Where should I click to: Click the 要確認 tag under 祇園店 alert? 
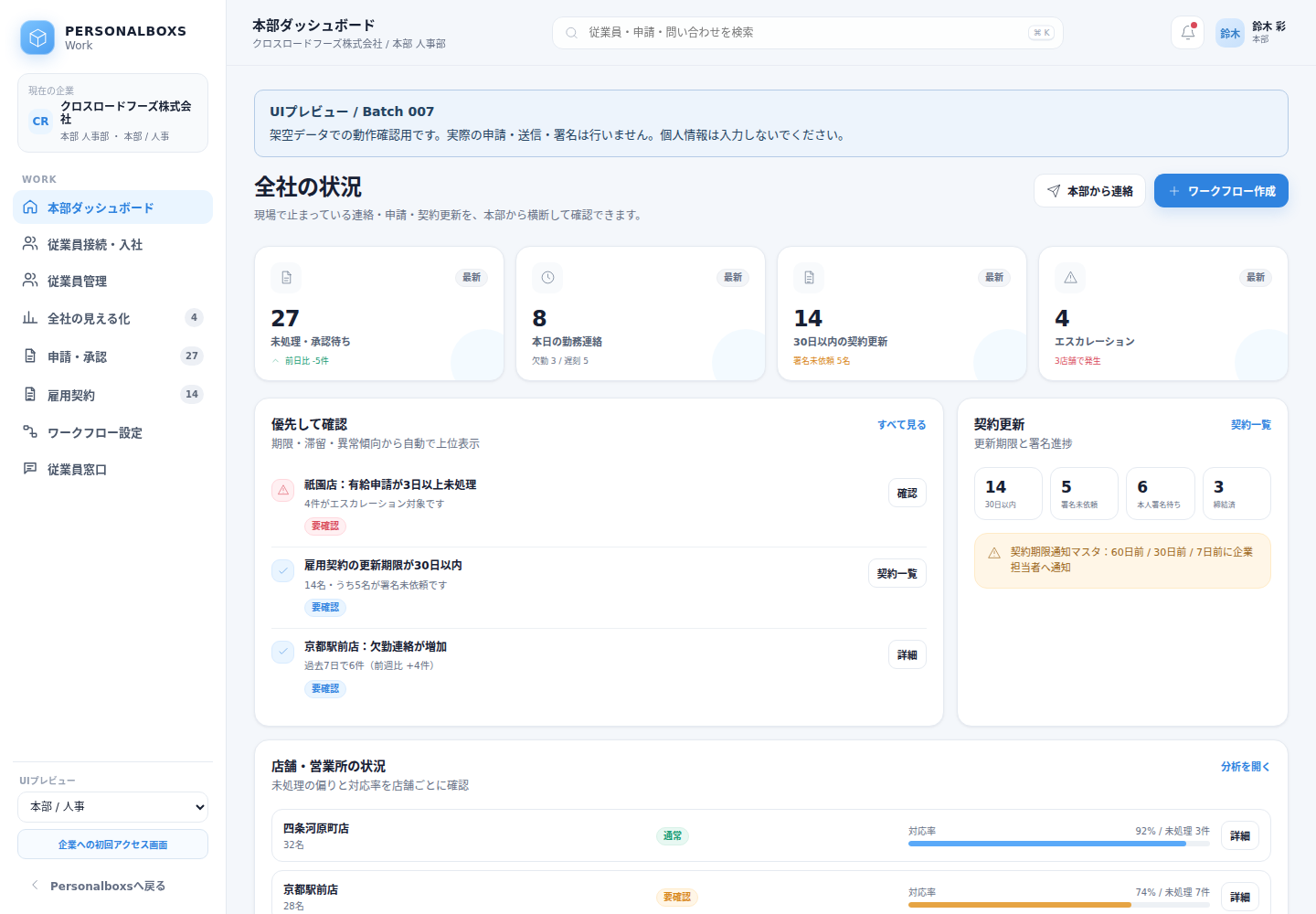point(325,526)
